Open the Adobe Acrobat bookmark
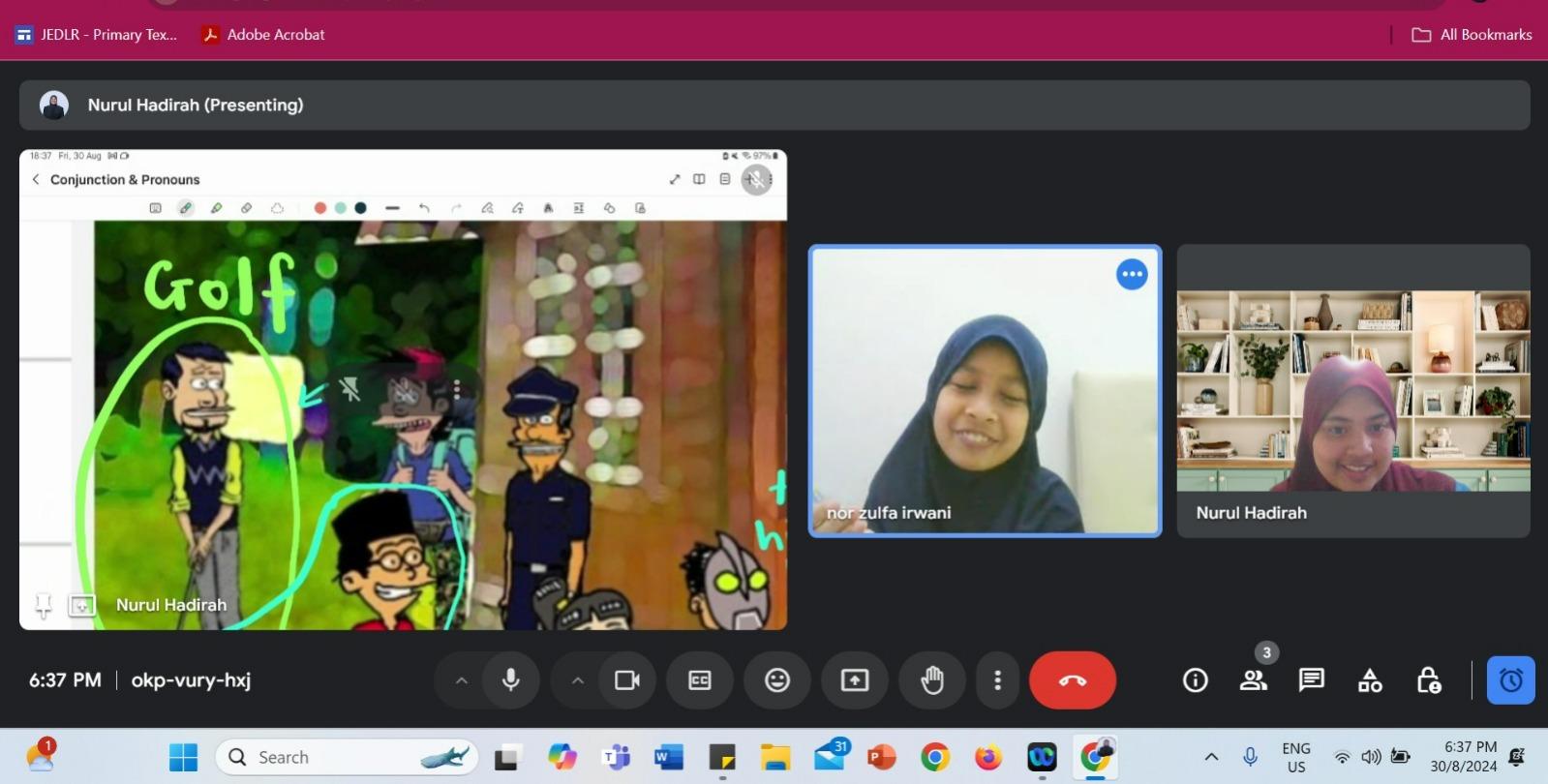This screenshot has width=1548, height=784. 263,35
